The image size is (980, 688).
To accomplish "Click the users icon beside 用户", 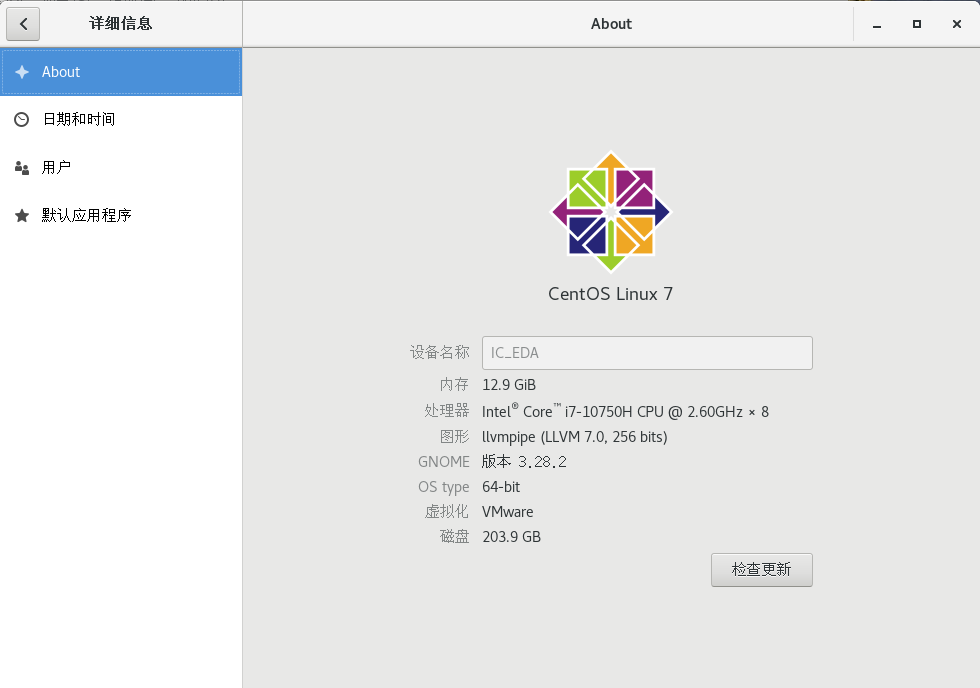I will tap(21, 167).
